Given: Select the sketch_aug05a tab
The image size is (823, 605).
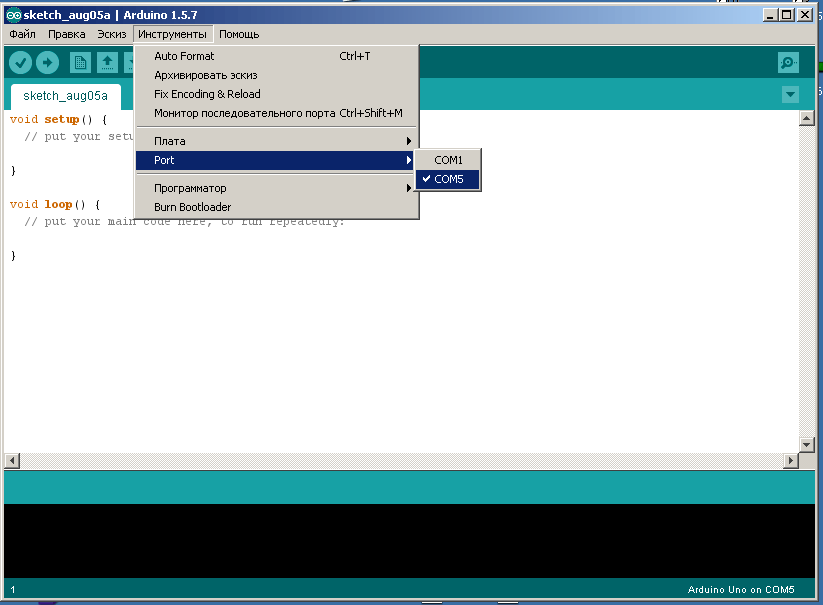Looking at the screenshot, I should click(x=66, y=96).
